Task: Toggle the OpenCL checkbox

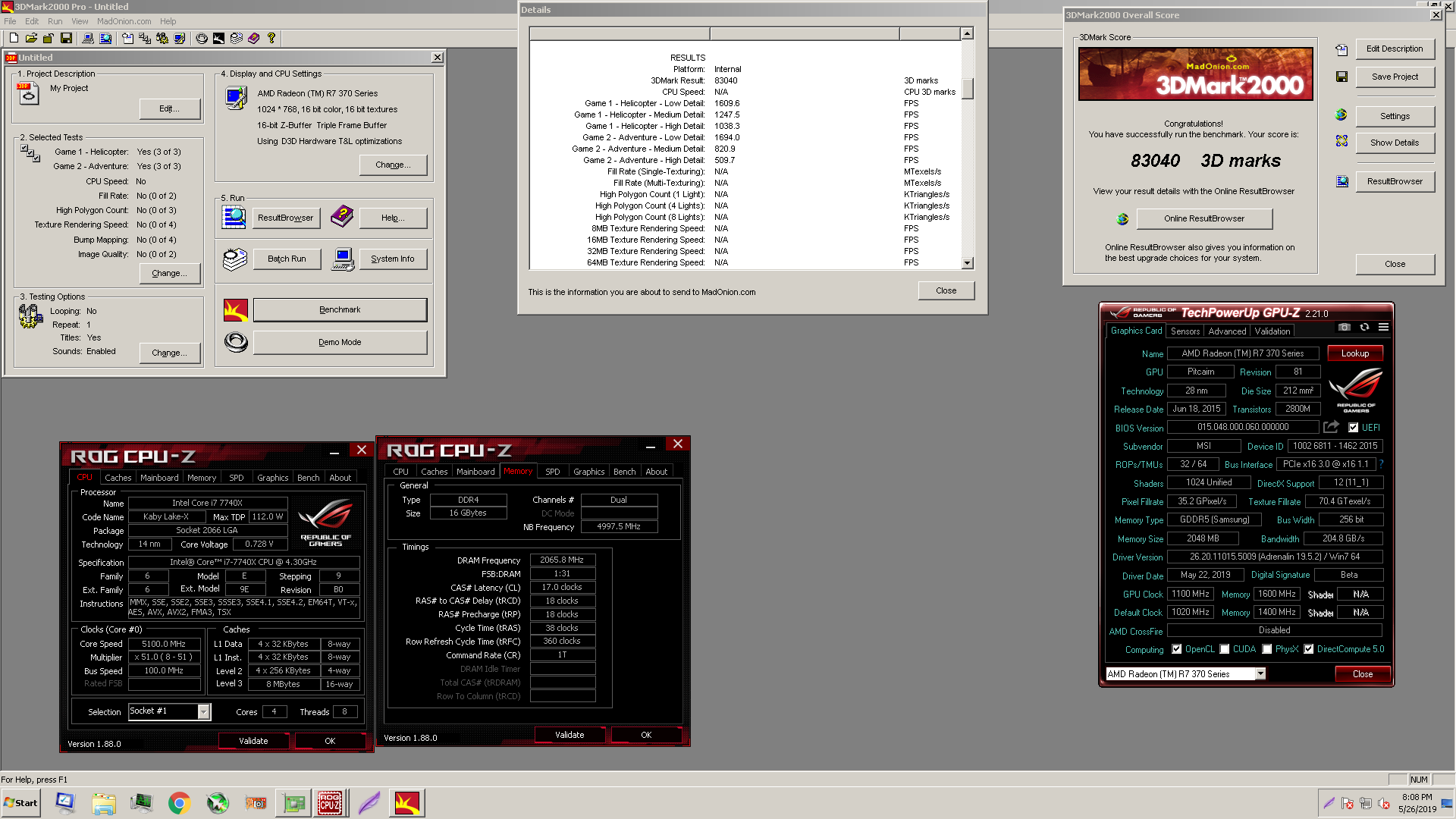Action: click(1176, 649)
